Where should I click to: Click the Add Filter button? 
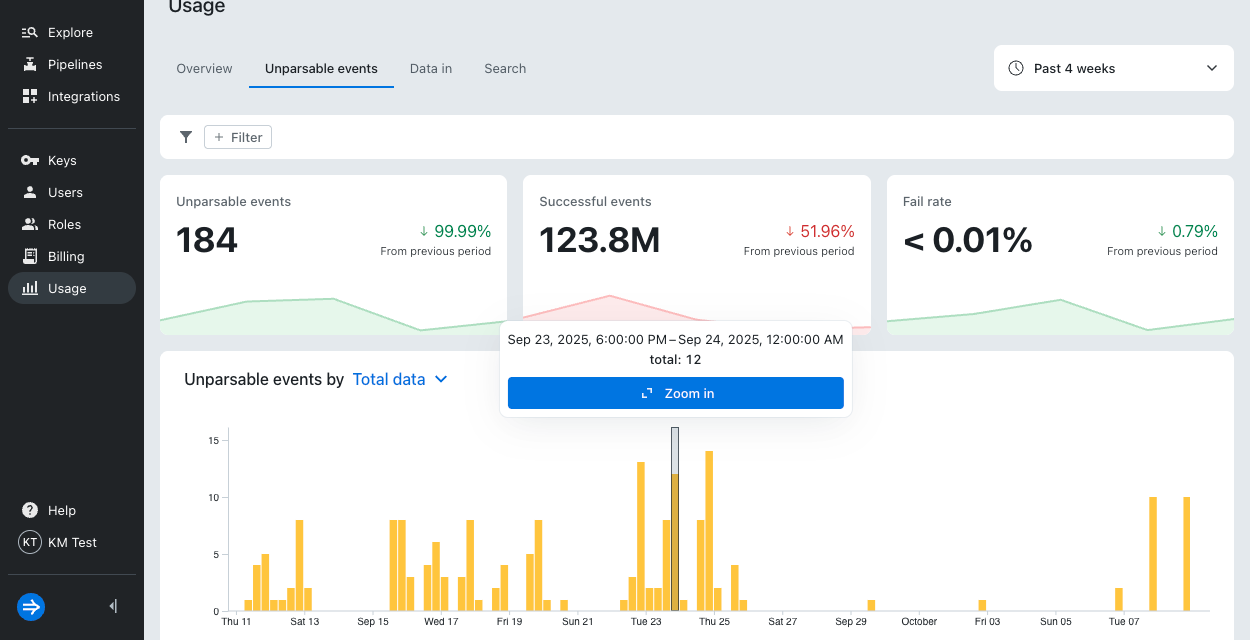(238, 137)
